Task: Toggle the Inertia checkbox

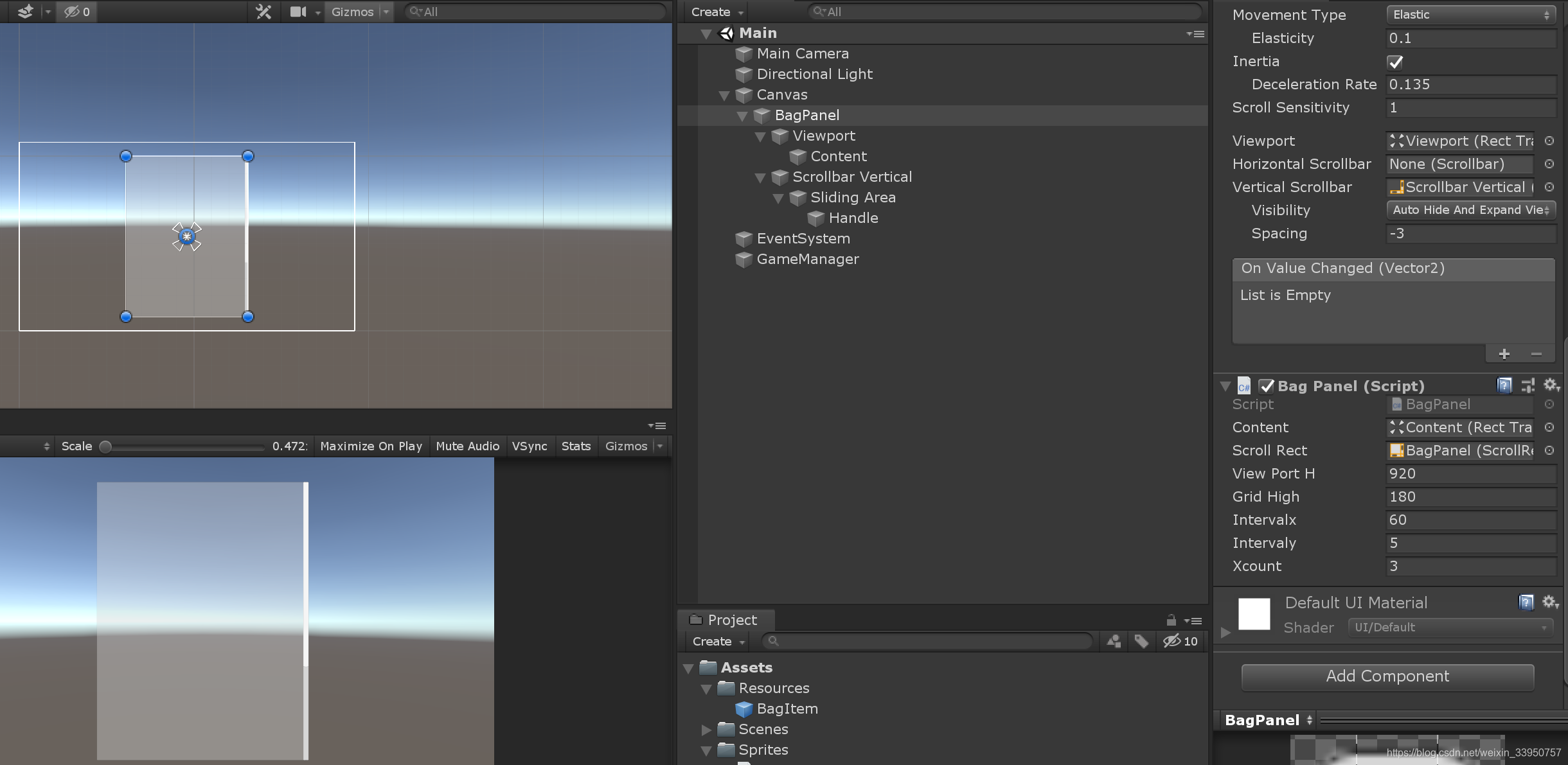Action: [1395, 62]
